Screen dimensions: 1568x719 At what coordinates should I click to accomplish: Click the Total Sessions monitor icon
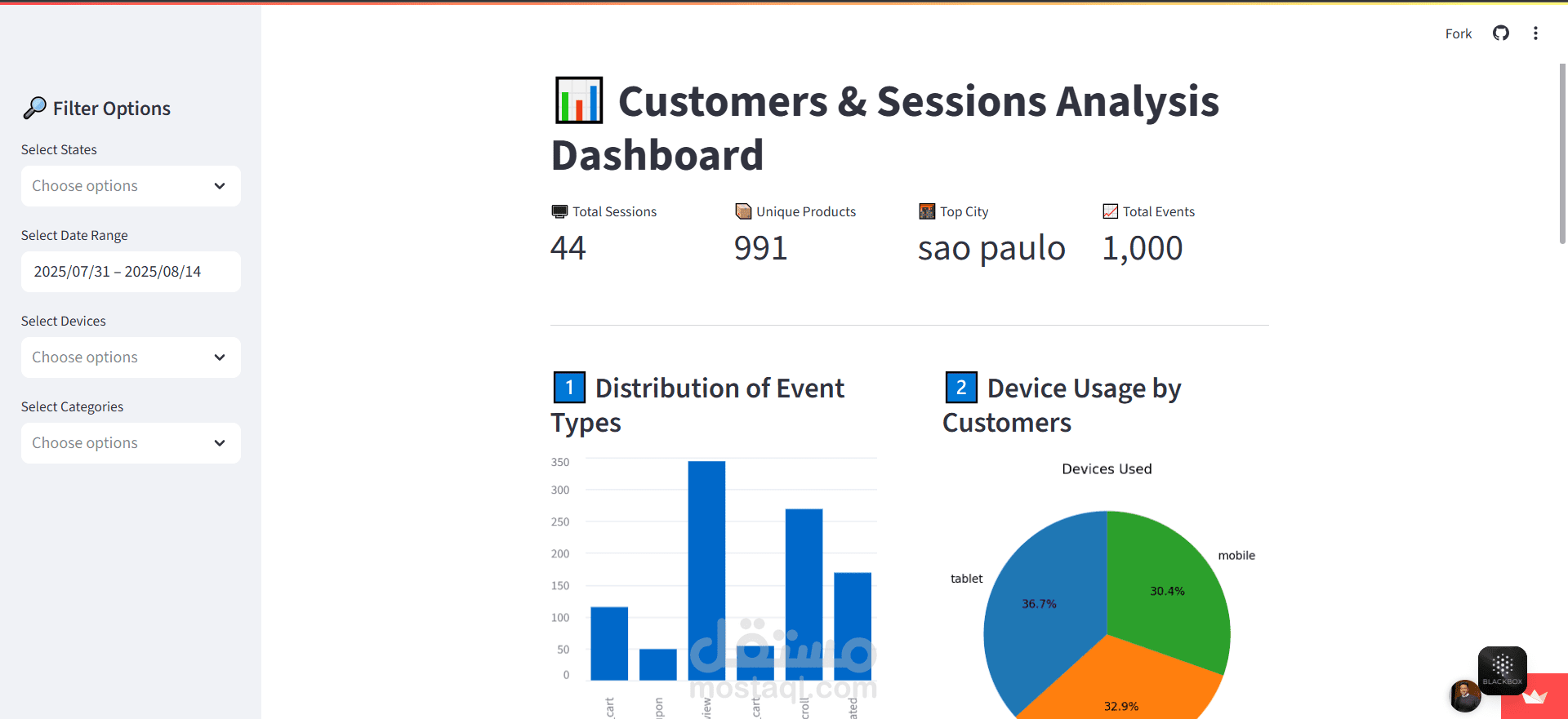click(559, 211)
